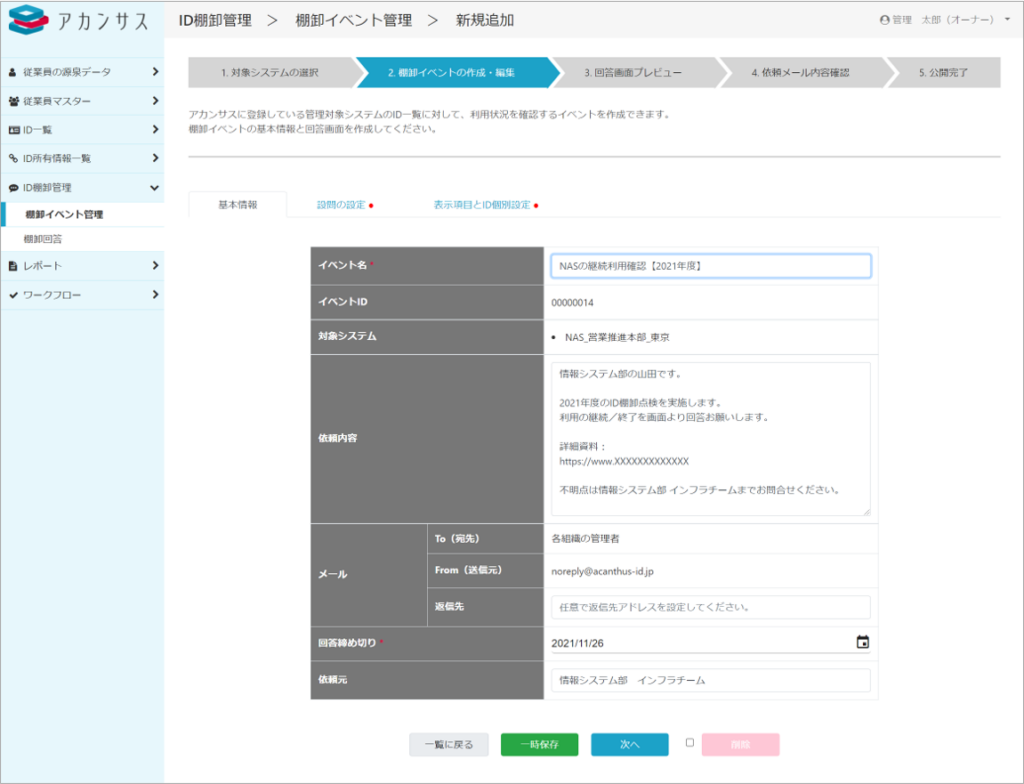Click the 返信先 address input field
1024x784 pixels.
pyautogui.click(x=710, y=607)
